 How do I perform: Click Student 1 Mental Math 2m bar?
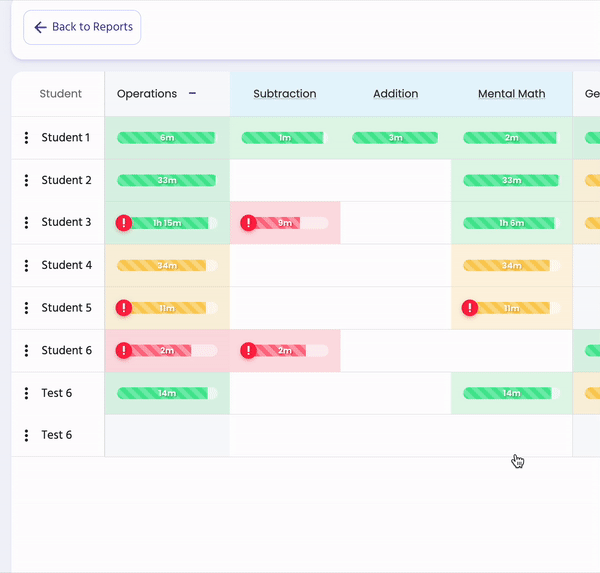[x=512, y=138]
